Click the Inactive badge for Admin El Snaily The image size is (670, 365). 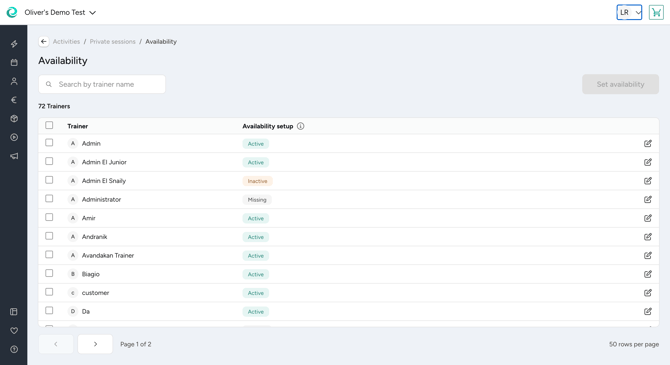(x=257, y=181)
